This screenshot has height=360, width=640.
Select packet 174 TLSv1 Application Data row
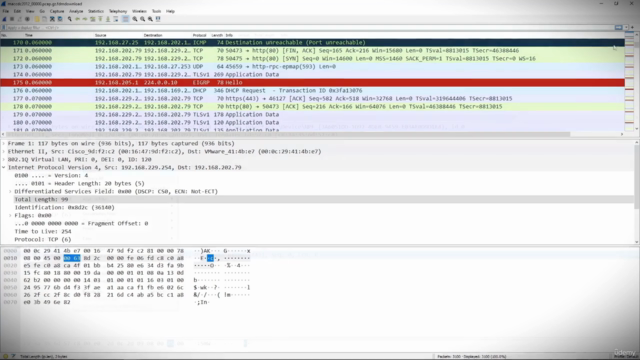(x=312, y=75)
